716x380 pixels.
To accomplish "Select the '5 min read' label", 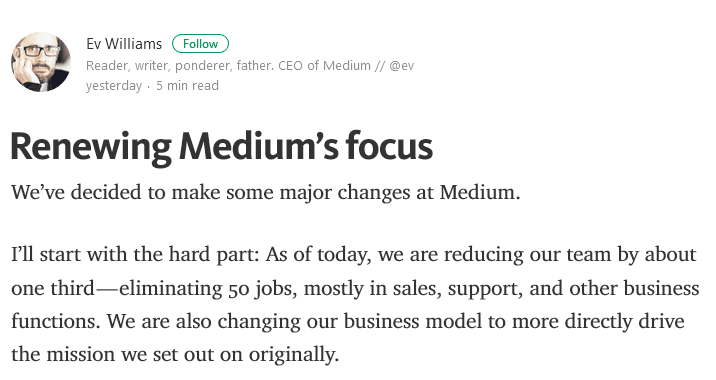I will (187, 85).
